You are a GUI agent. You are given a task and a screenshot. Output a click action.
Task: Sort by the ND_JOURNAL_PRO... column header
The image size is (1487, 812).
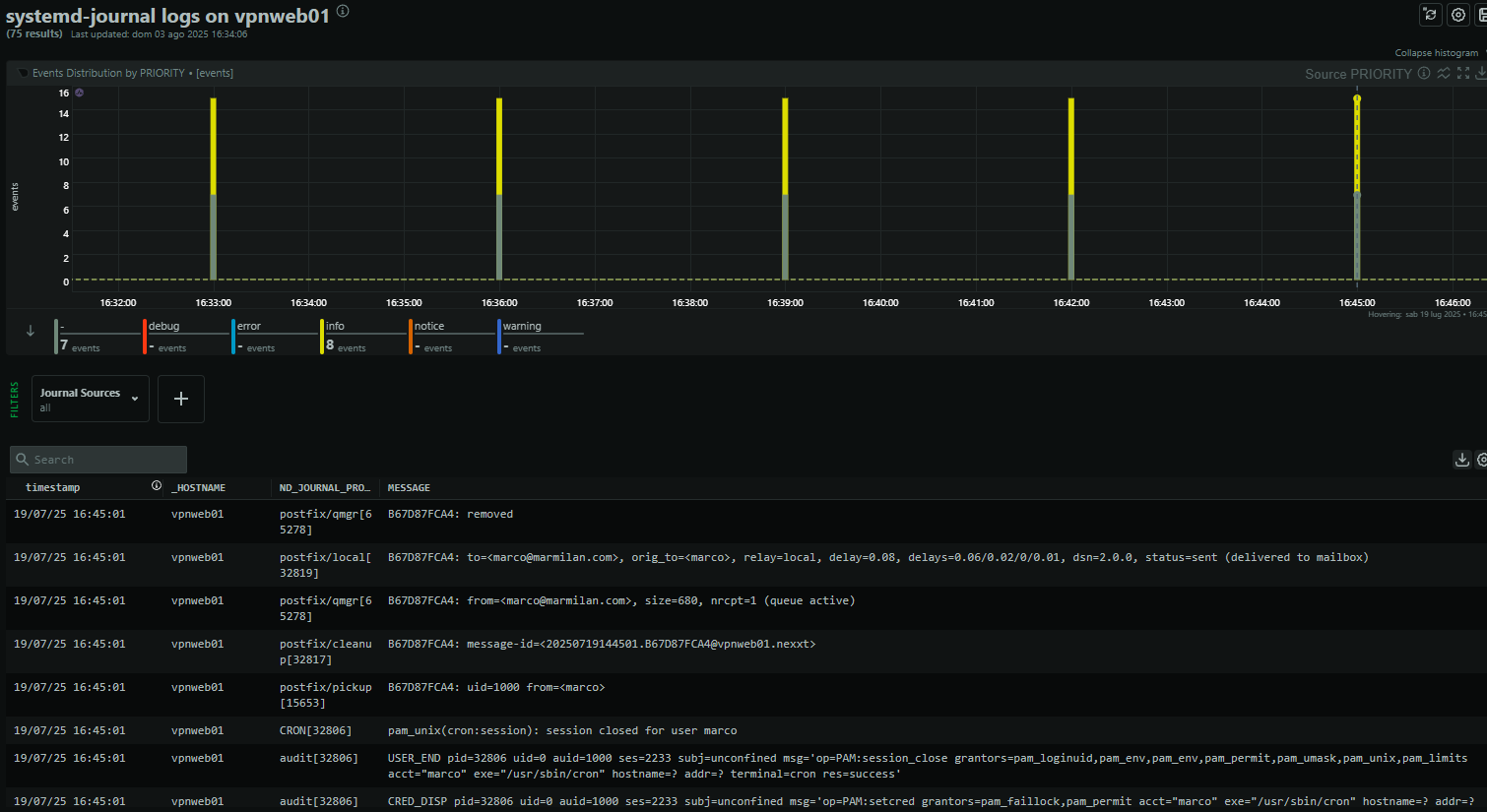[325, 488]
